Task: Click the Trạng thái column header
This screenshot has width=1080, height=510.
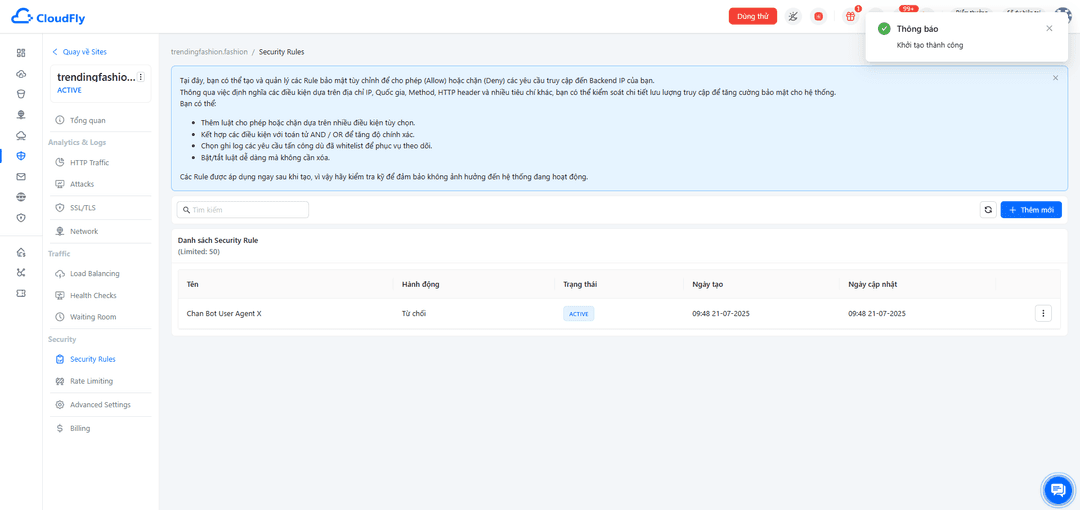Action: pyautogui.click(x=579, y=284)
